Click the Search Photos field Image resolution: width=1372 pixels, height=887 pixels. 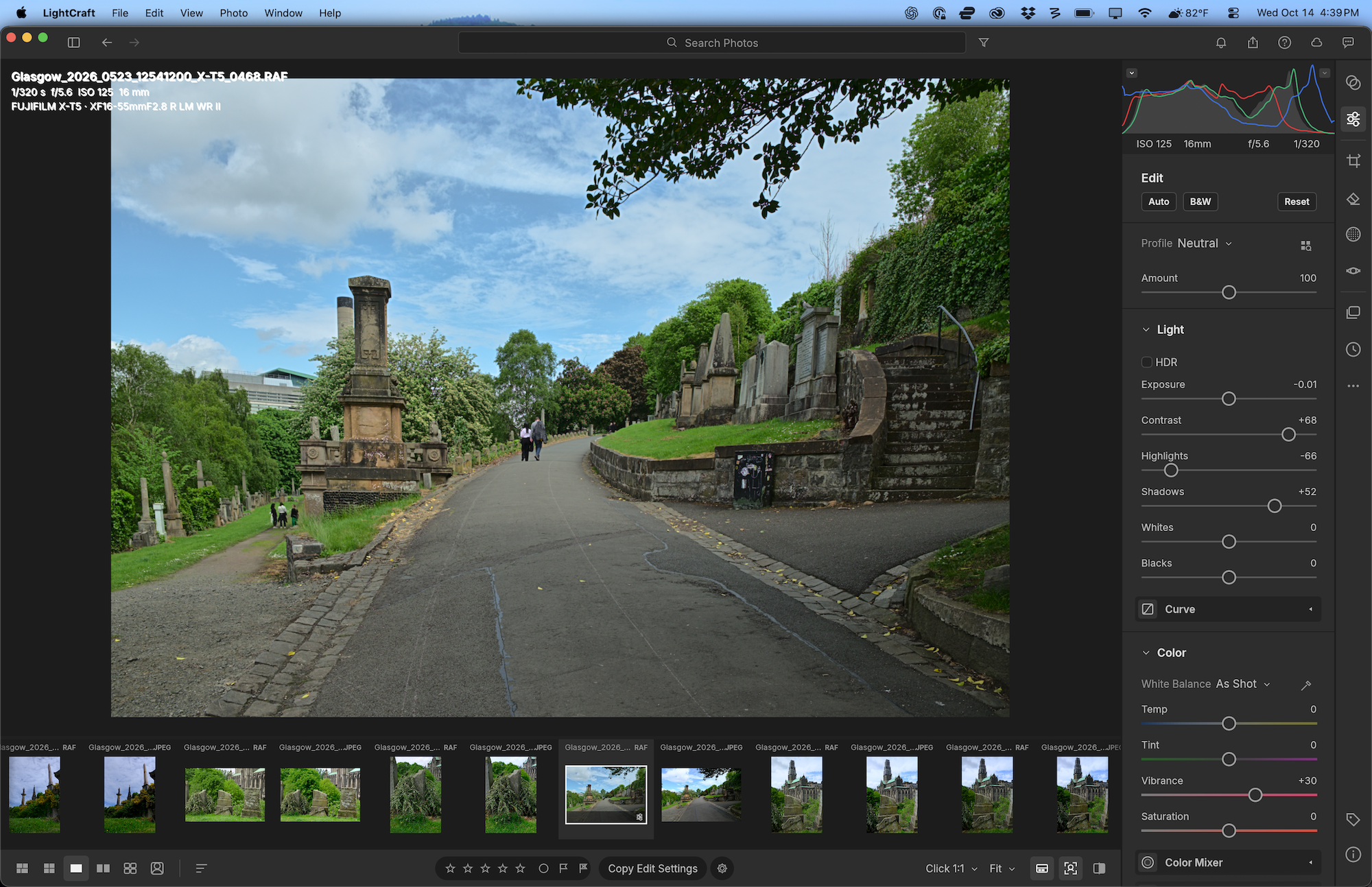pyautogui.click(x=712, y=43)
